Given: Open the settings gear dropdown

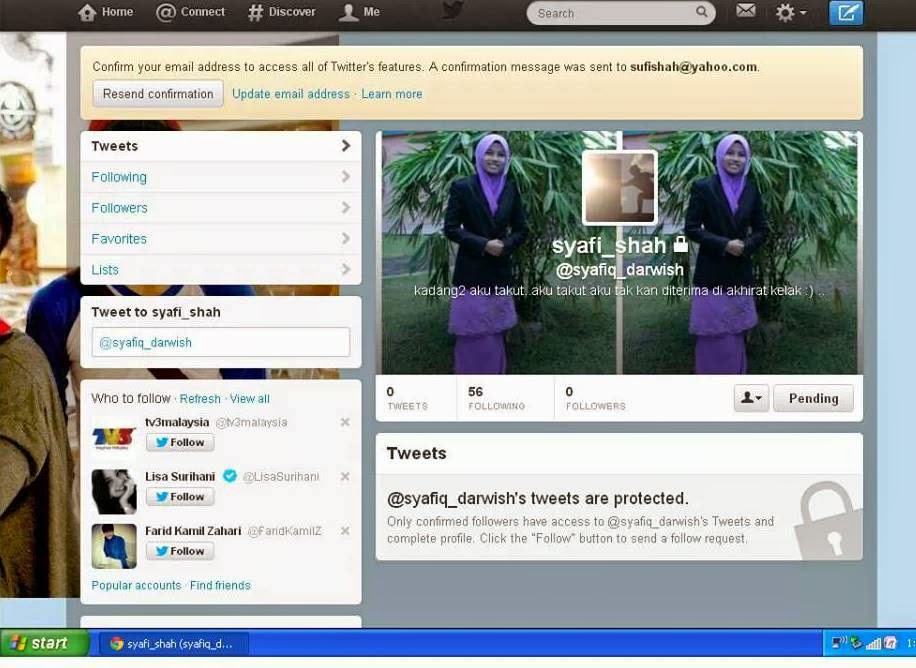Looking at the screenshot, I should (x=790, y=12).
